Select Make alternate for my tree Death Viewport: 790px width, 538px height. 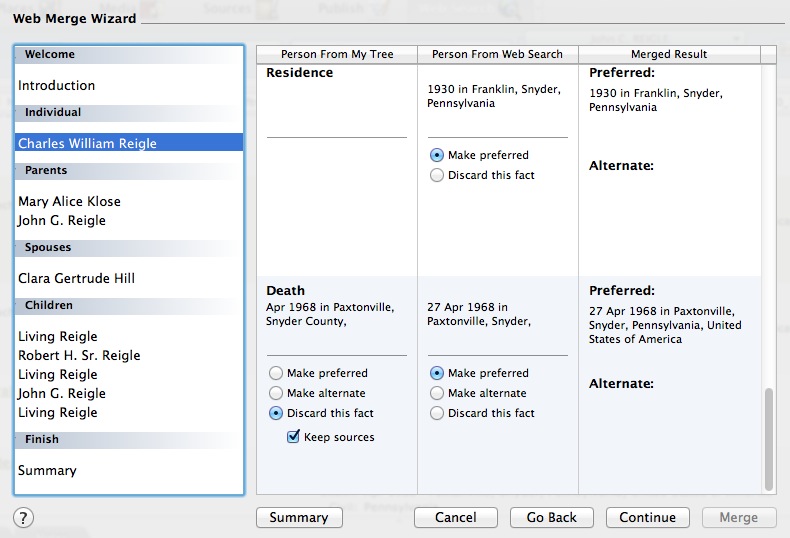276,393
